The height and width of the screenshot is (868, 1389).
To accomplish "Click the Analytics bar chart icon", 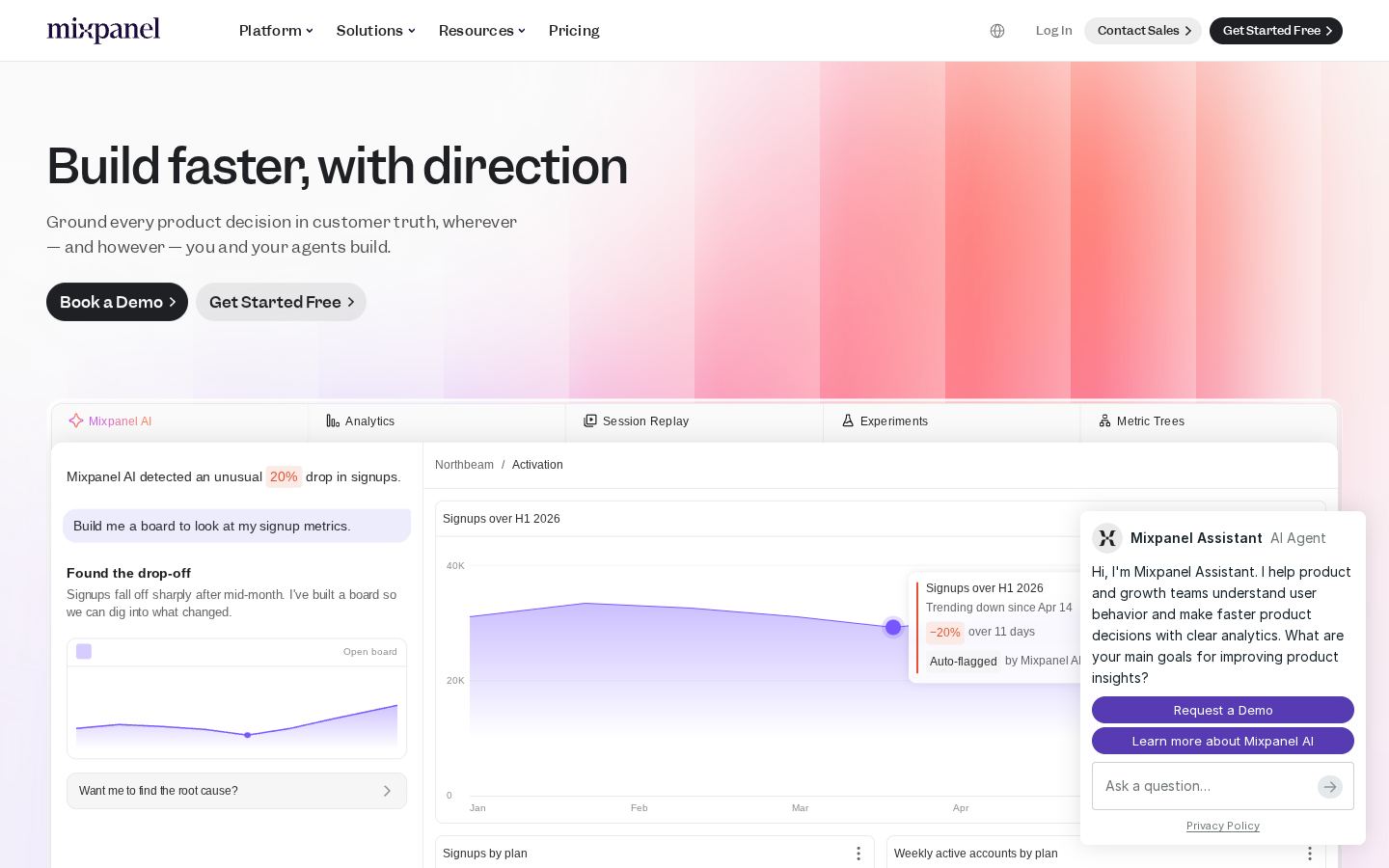I will click(x=333, y=420).
